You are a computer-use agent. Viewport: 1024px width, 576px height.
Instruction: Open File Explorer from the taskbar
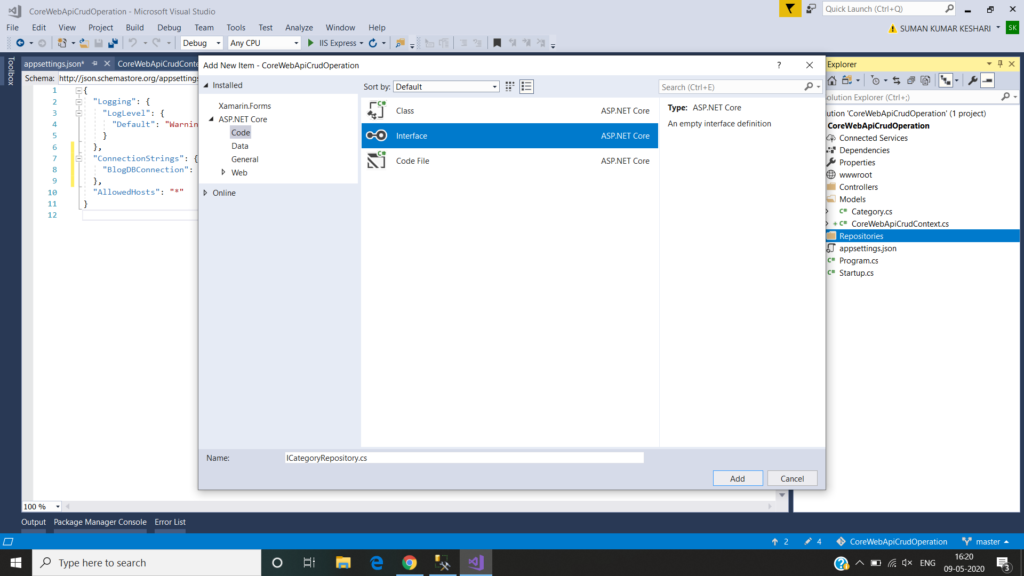[x=343, y=562]
